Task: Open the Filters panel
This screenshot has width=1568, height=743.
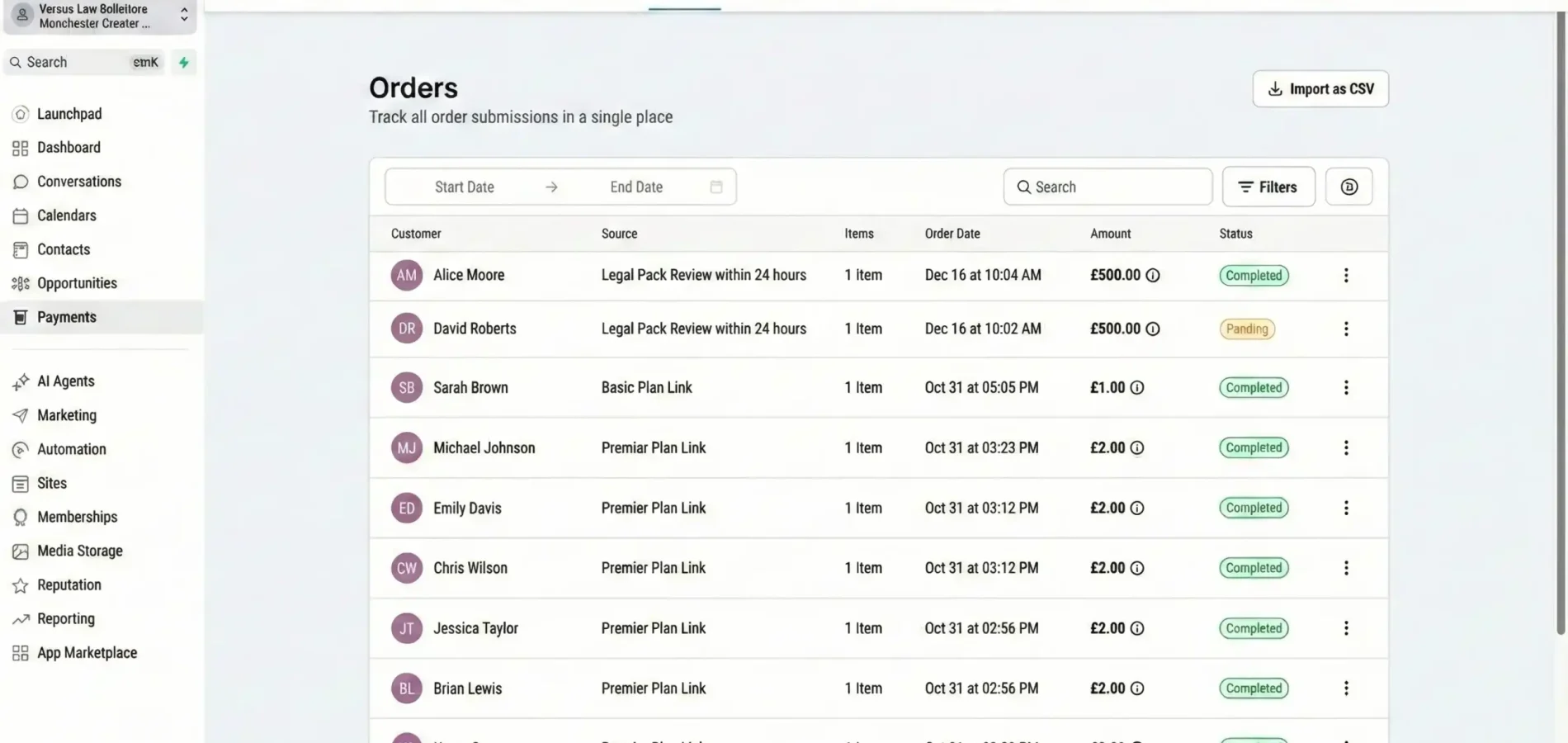Action: pyautogui.click(x=1268, y=187)
